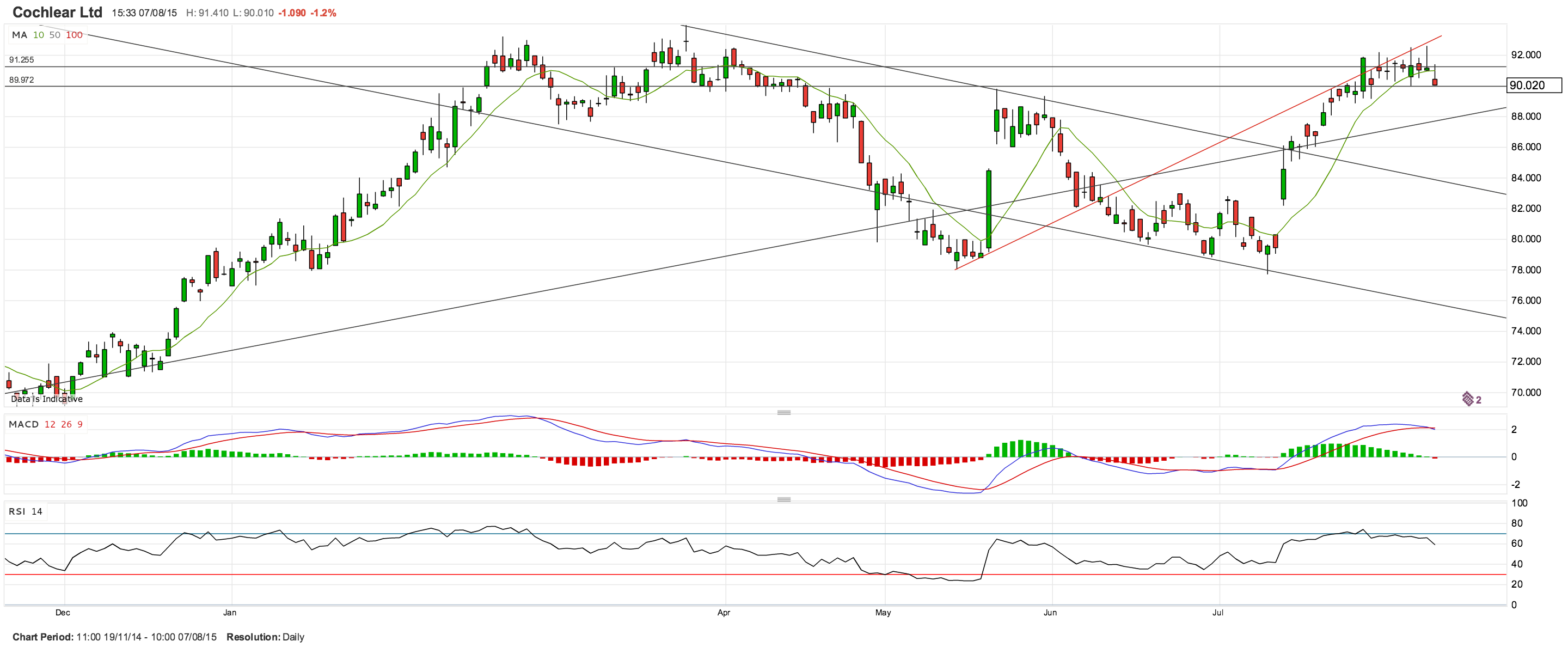Image resolution: width=1568 pixels, height=647 pixels.
Task: Click the 92.000 price axis label
Action: tap(1526, 55)
